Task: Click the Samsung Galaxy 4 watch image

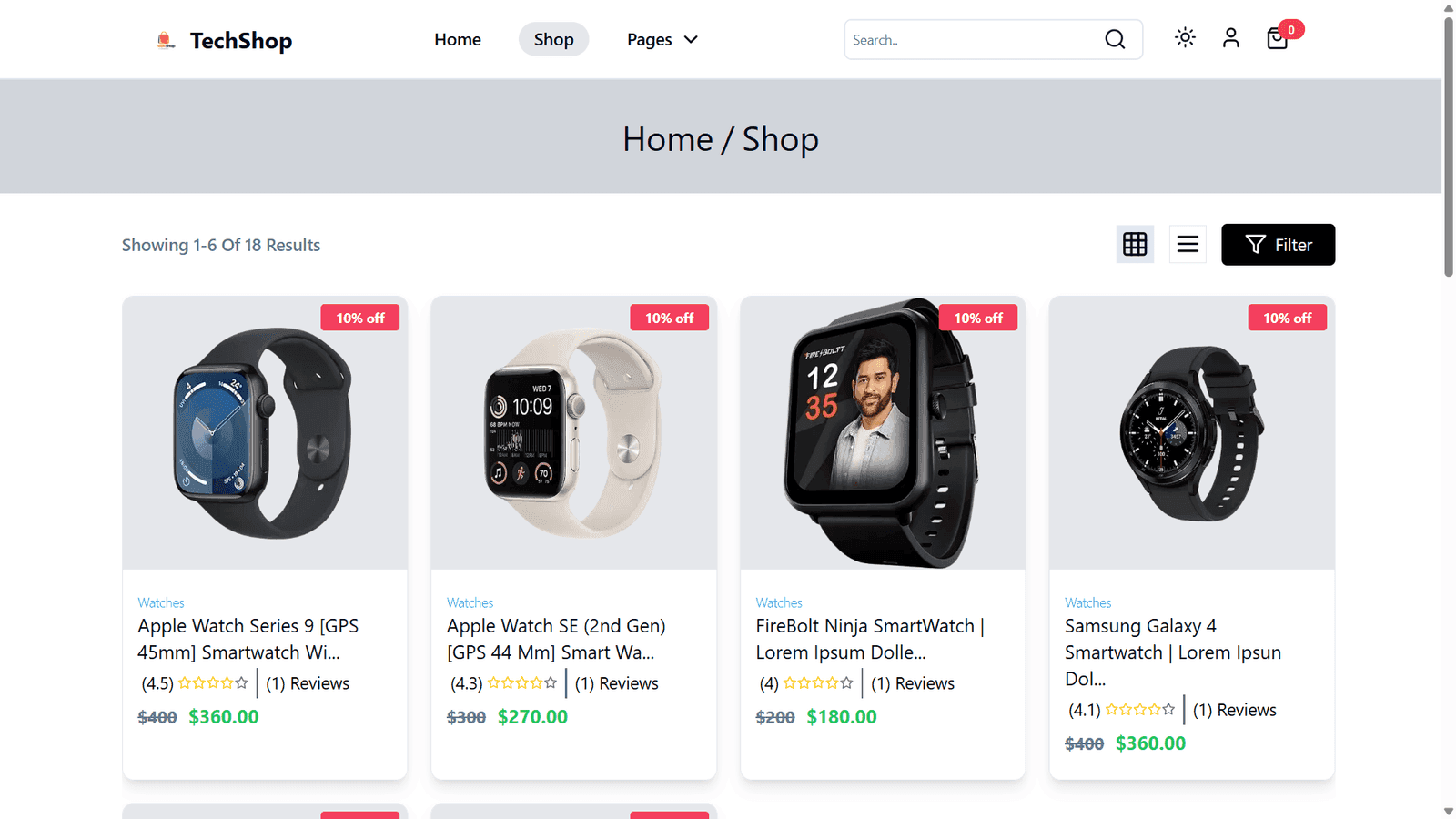Action: (x=1192, y=432)
